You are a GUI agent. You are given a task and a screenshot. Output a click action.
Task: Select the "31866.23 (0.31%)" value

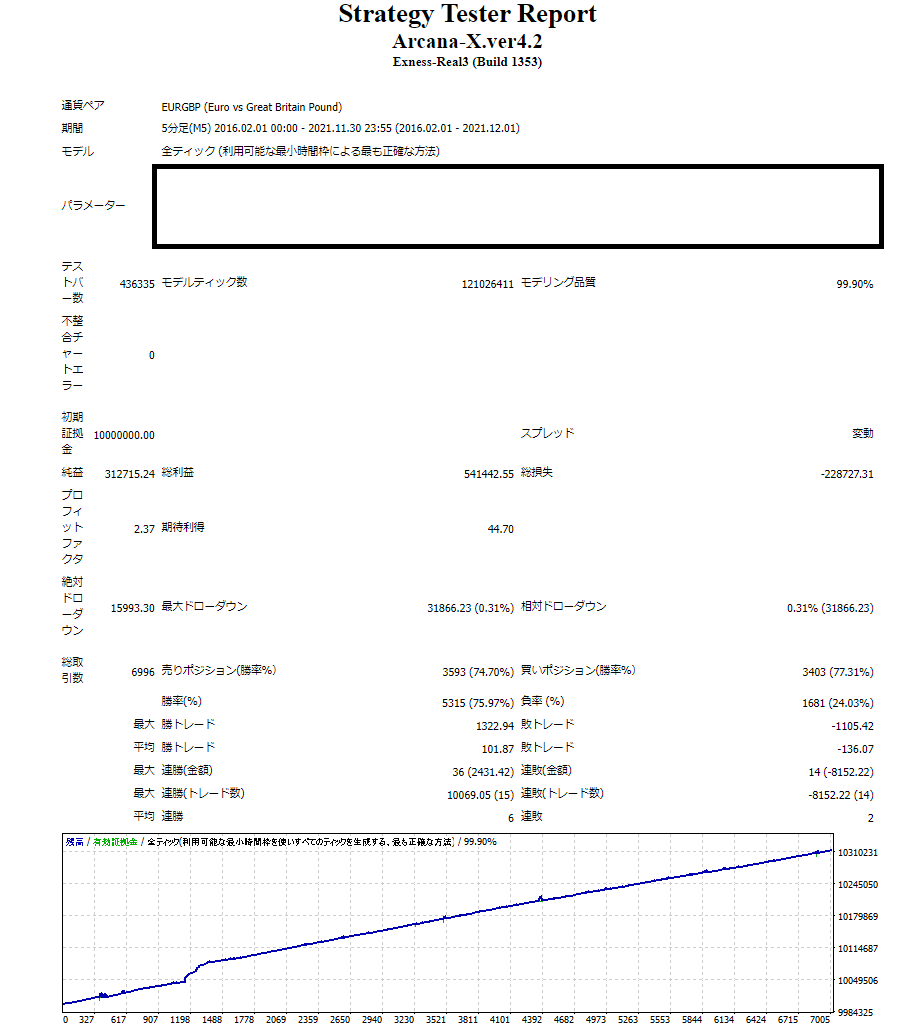(x=470, y=608)
